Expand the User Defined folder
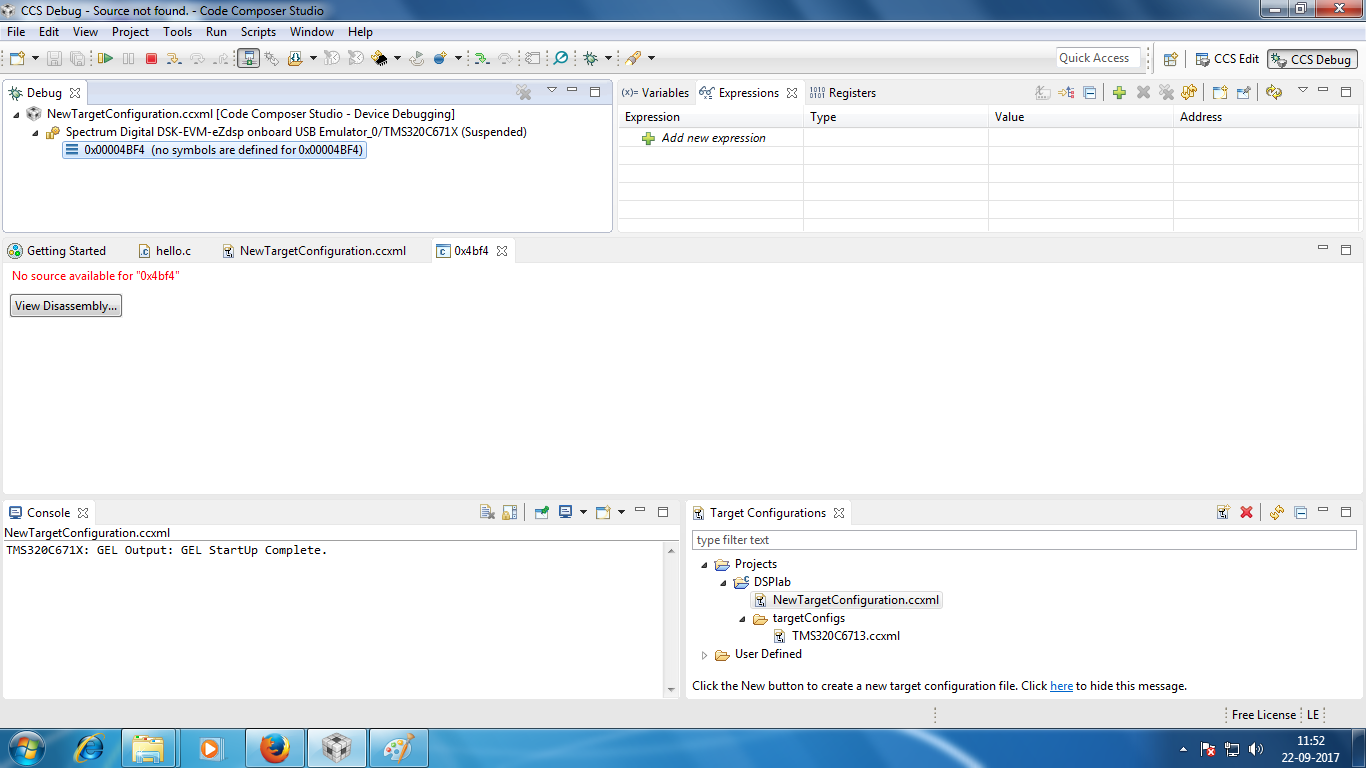The height and width of the screenshot is (768, 1366). pyautogui.click(x=705, y=655)
